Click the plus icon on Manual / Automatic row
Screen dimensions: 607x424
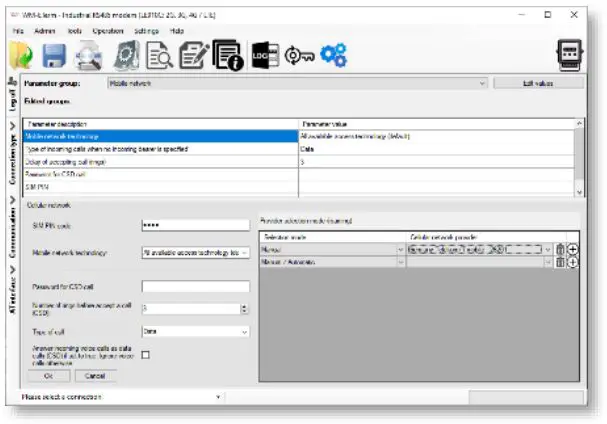(x=573, y=262)
